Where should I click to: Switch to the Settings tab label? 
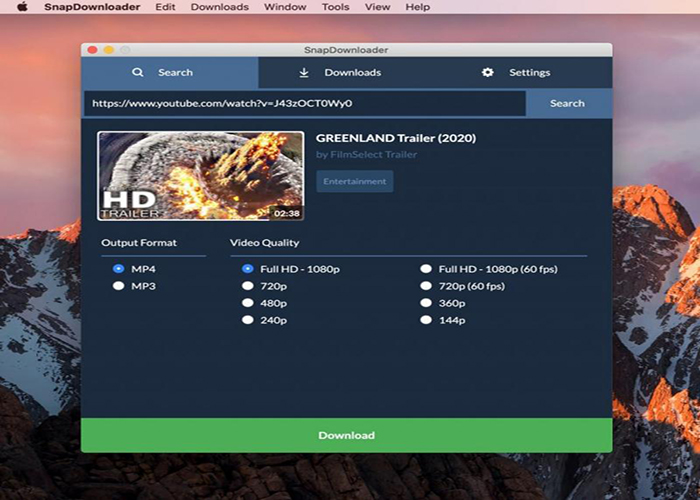(x=529, y=72)
